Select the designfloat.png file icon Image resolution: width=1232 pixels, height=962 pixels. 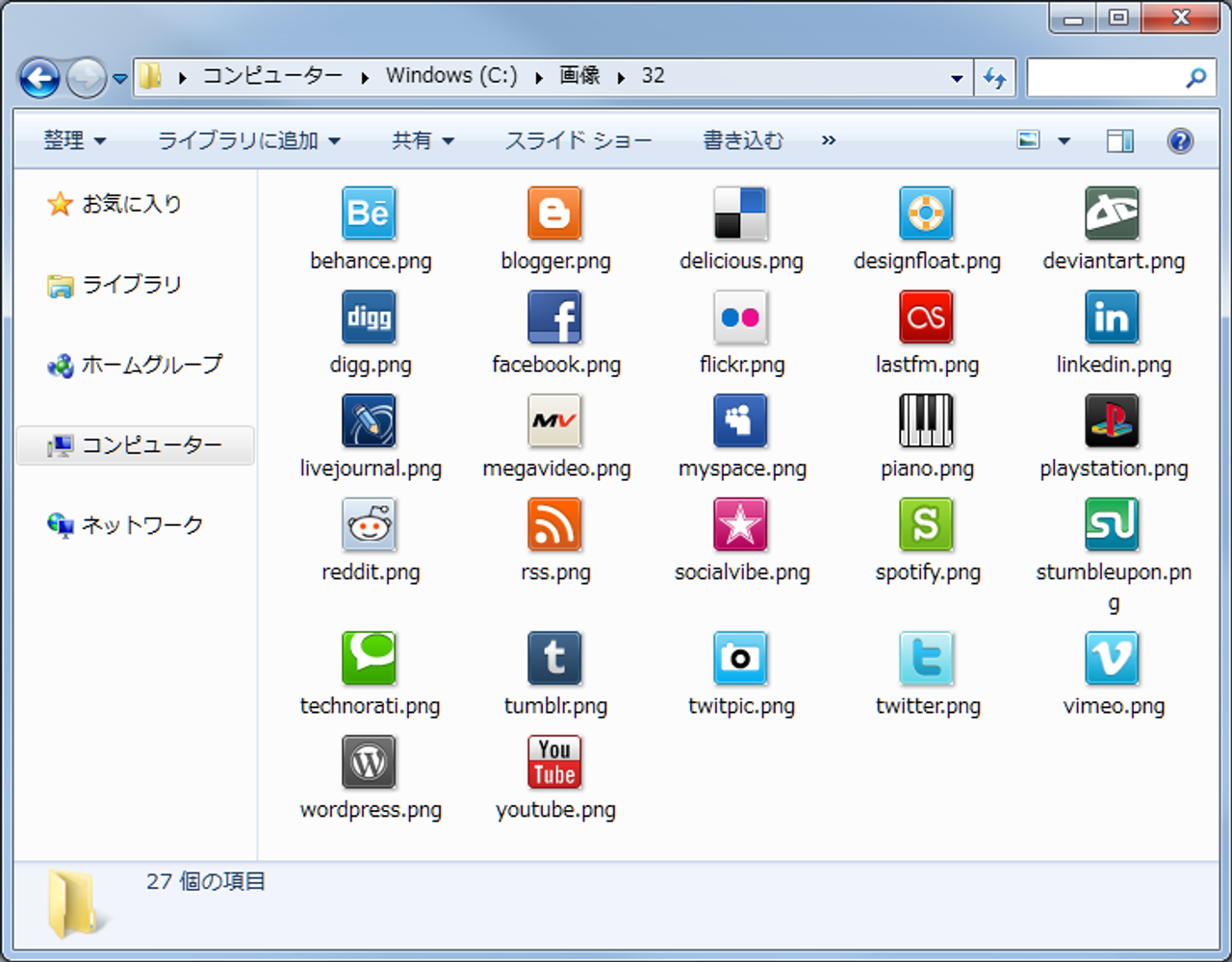pyautogui.click(x=926, y=213)
